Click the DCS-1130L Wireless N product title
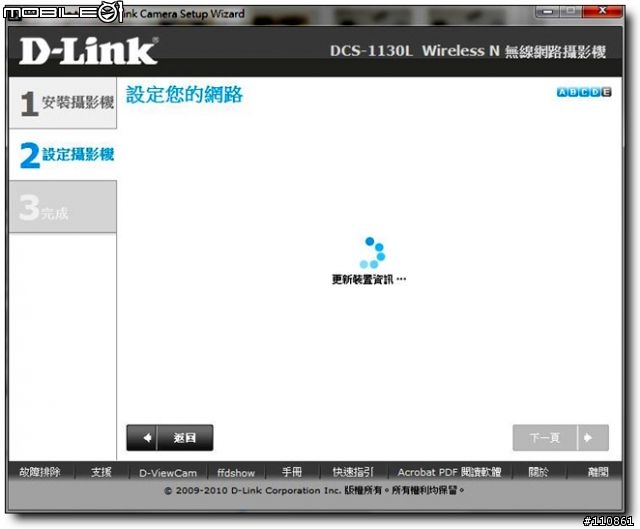640x529 pixels. click(468, 51)
